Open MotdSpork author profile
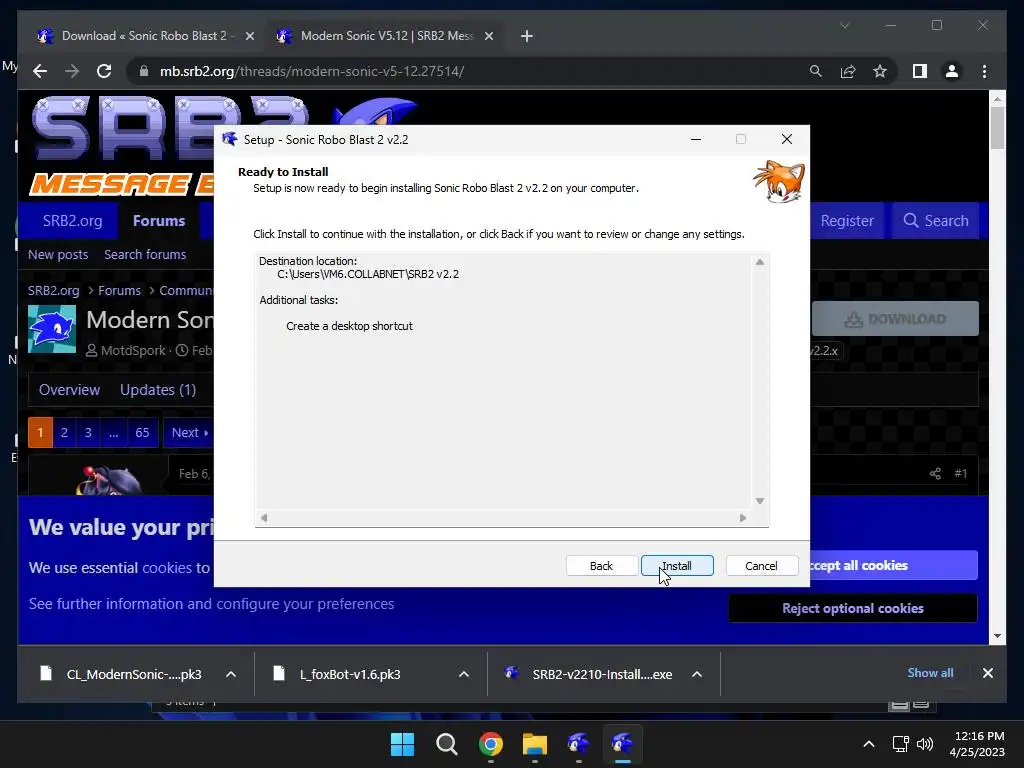This screenshot has height=768, width=1024. (133, 351)
